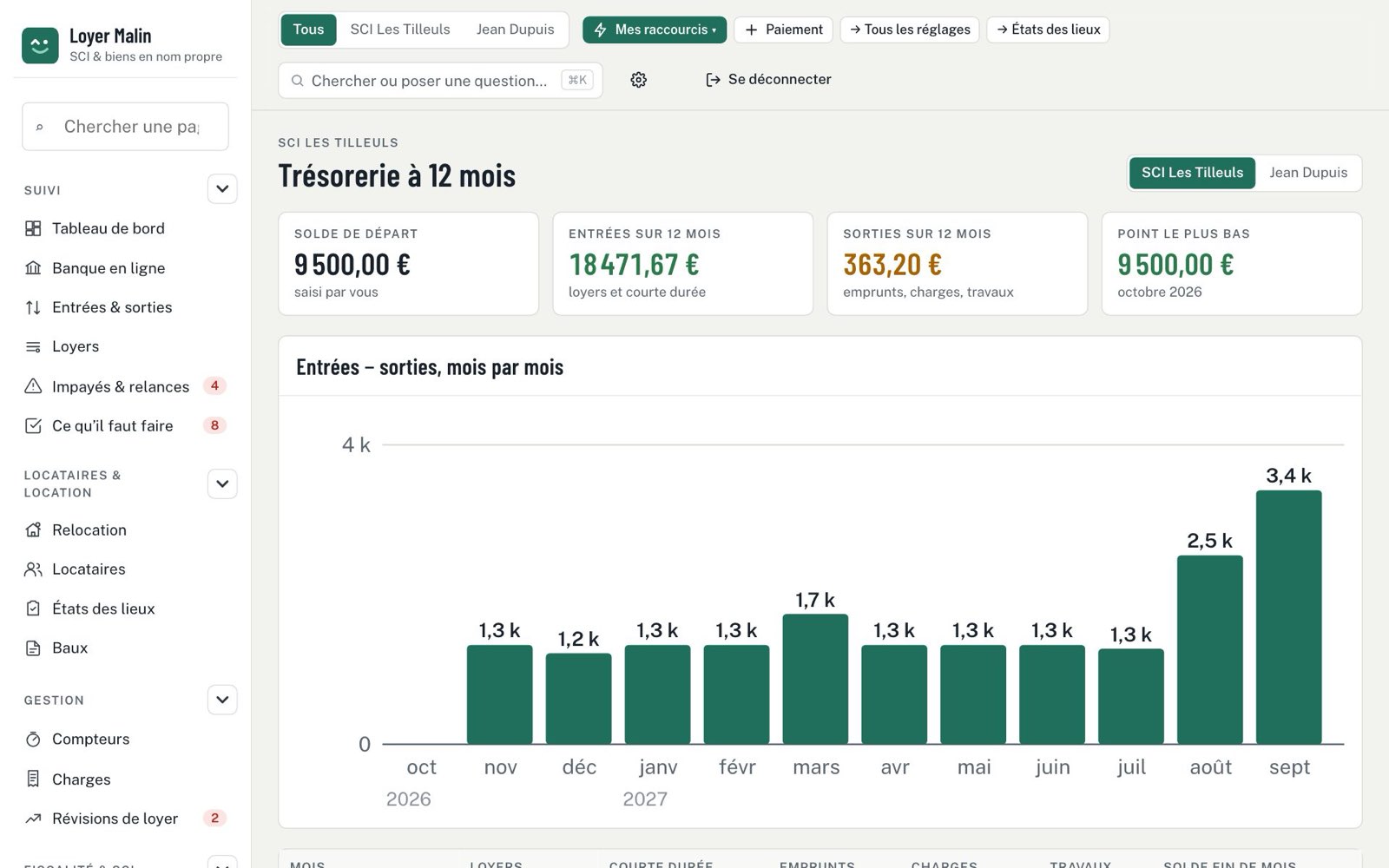Click the Révisions de loyer trend icon

[33, 819]
